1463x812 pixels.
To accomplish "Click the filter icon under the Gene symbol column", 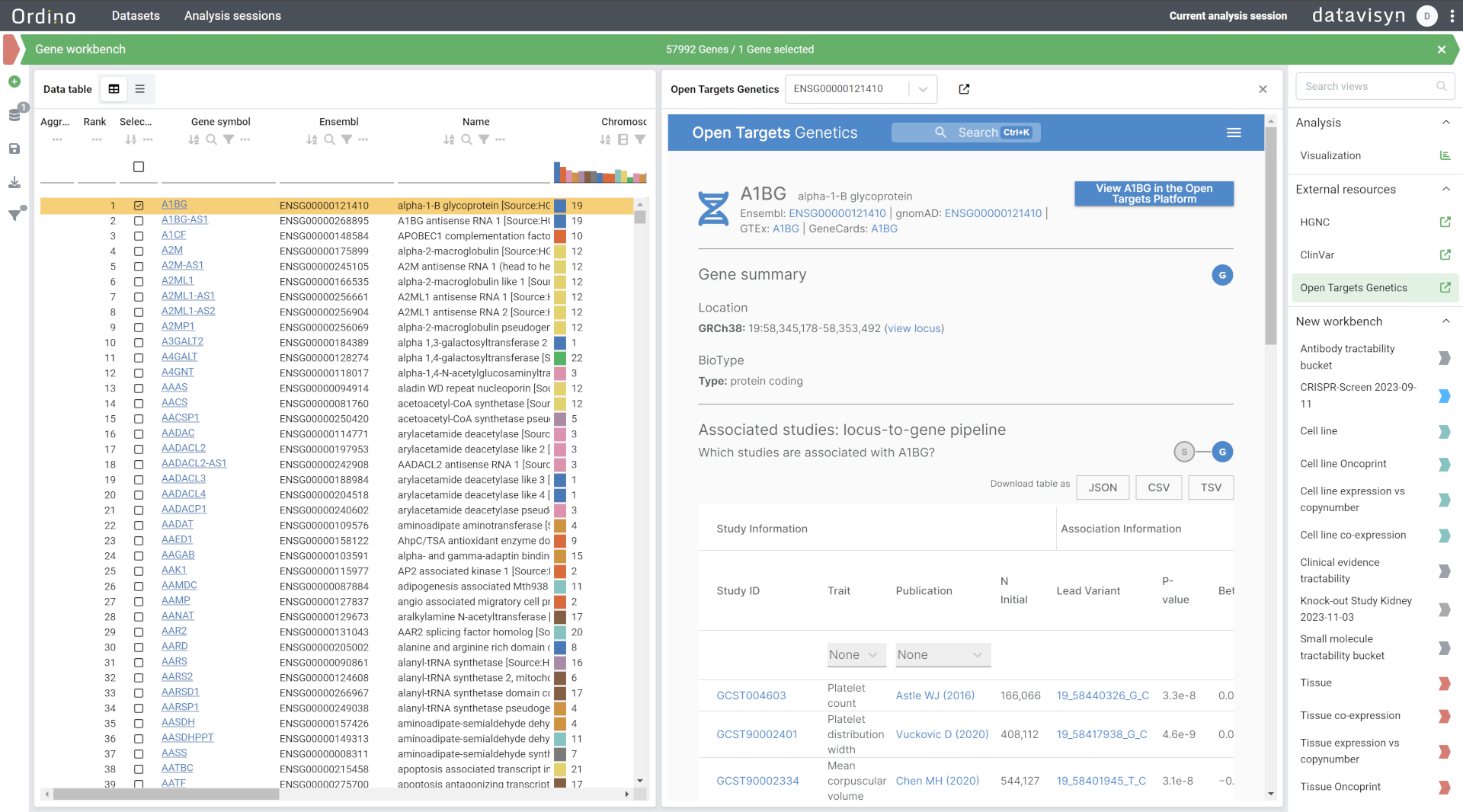I will click(228, 139).
